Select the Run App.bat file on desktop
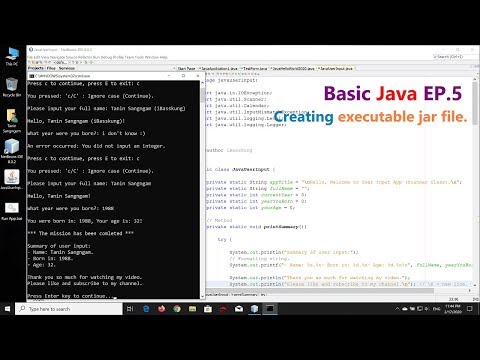The height and width of the screenshot is (360, 480). pos(12,211)
